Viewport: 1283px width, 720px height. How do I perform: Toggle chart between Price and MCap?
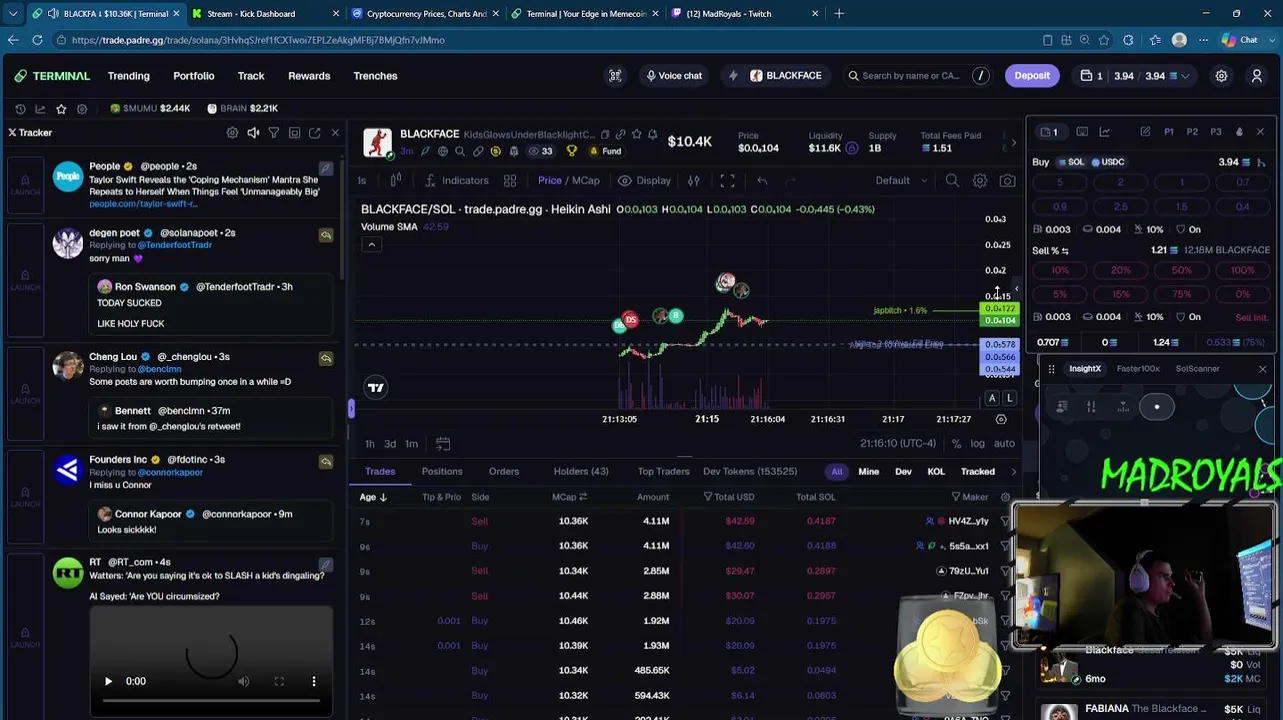point(569,181)
